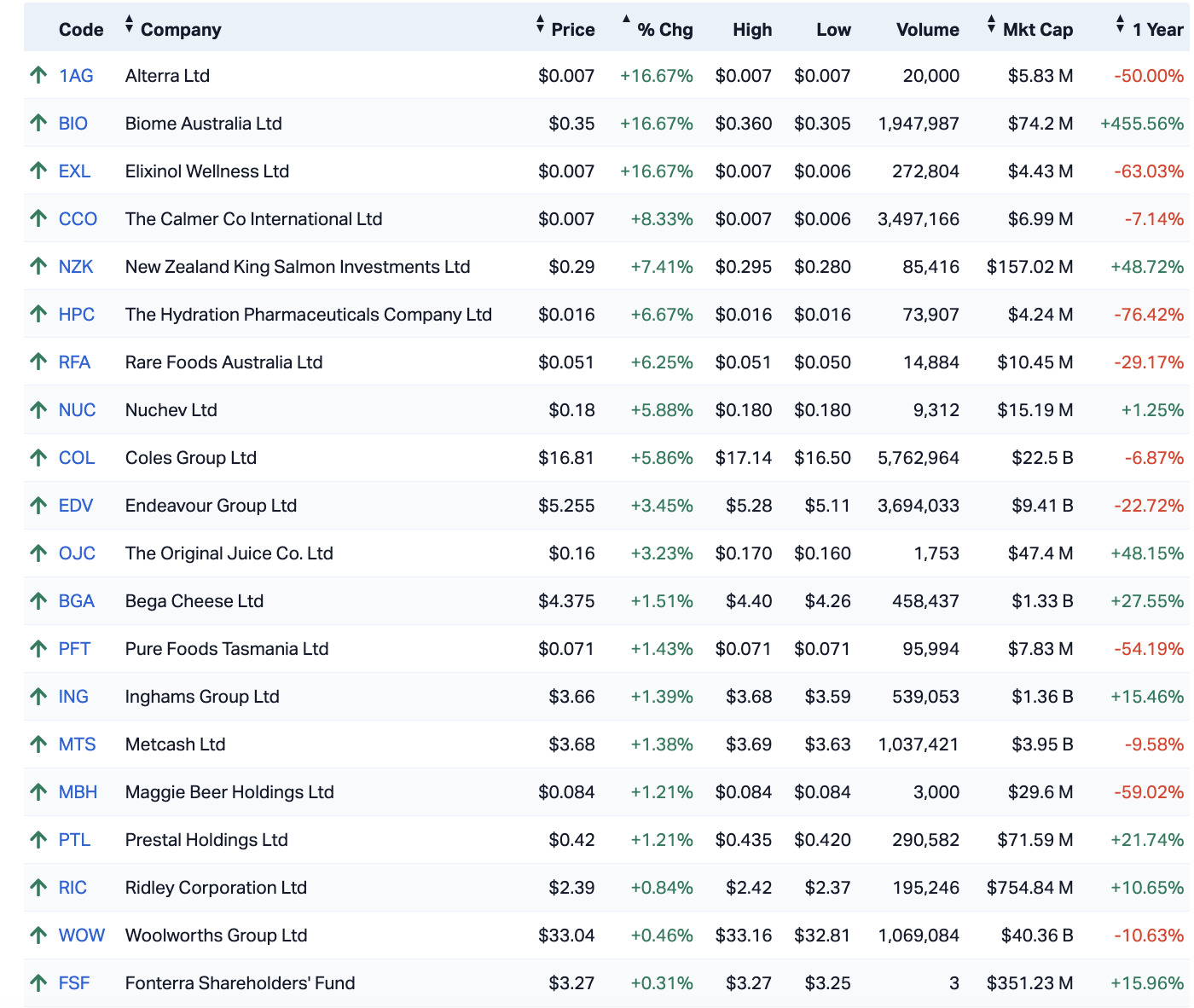The height and width of the screenshot is (1008, 1194).
Task: Click the up arrow icon beside ING
Action: pos(38,696)
